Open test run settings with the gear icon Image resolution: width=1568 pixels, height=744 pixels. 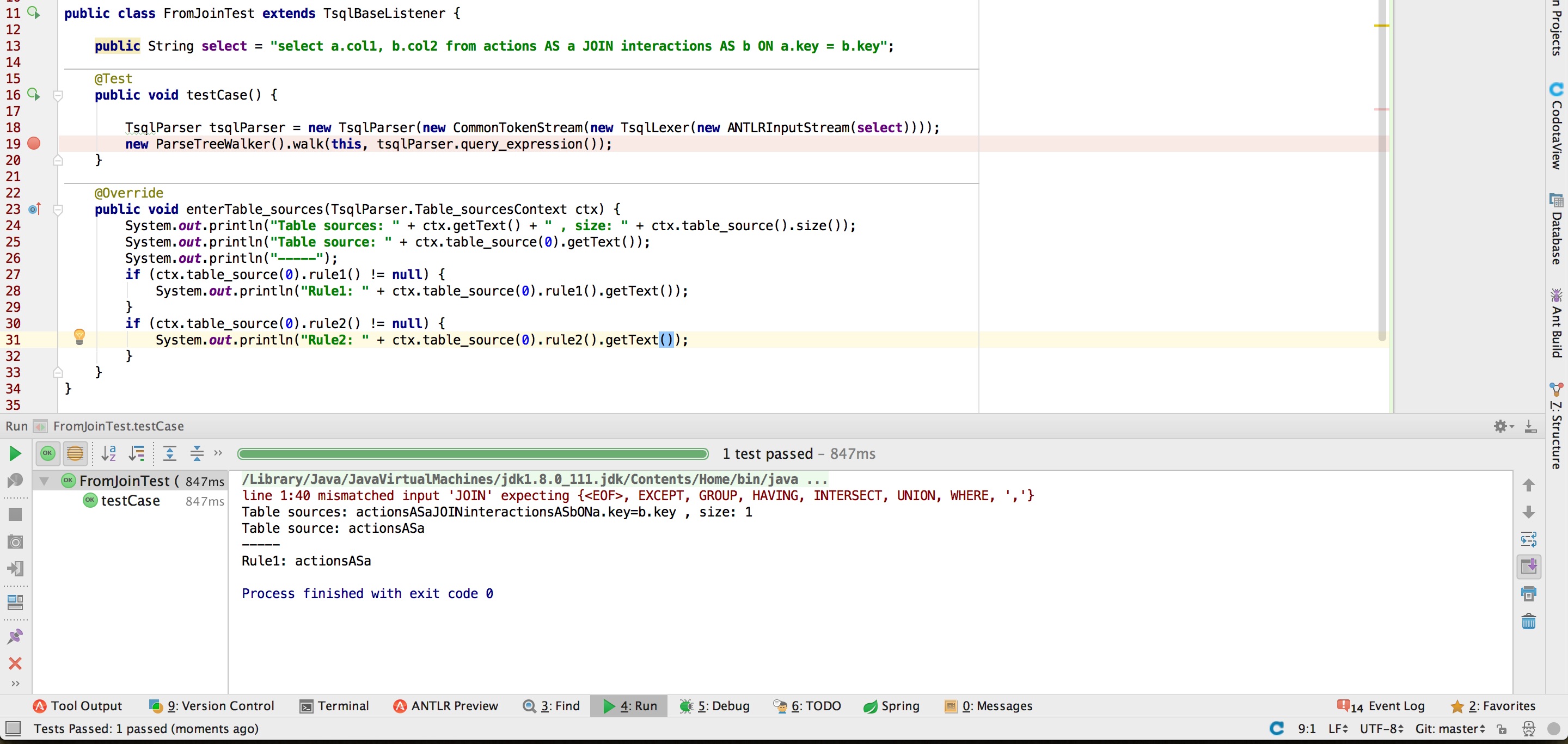point(1501,426)
